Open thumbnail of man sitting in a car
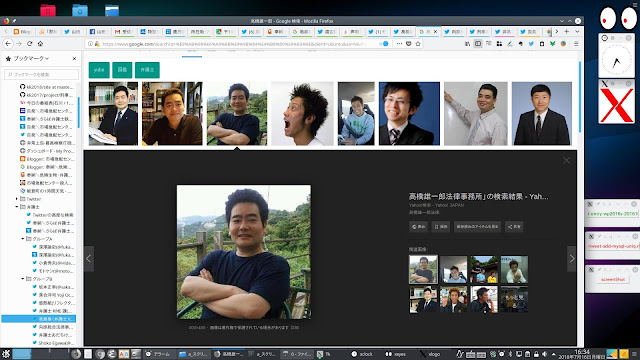The width and height of the screenshot is (640, 360). [x=356, y=113]
